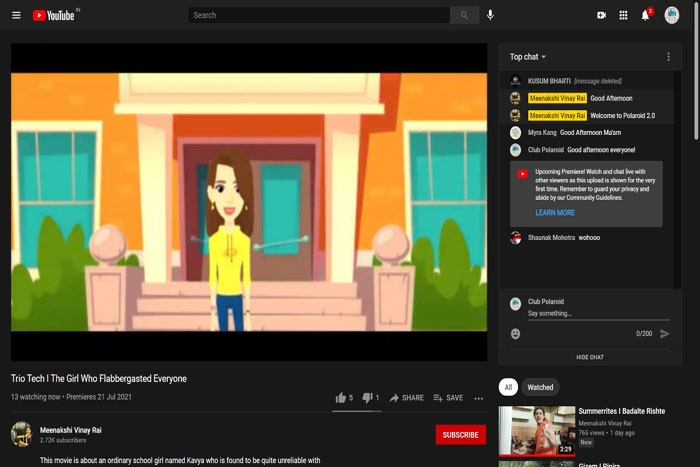Click Shaunak Mohotra's chat avatar
The image size is (700, 467).
pos(515,238)
